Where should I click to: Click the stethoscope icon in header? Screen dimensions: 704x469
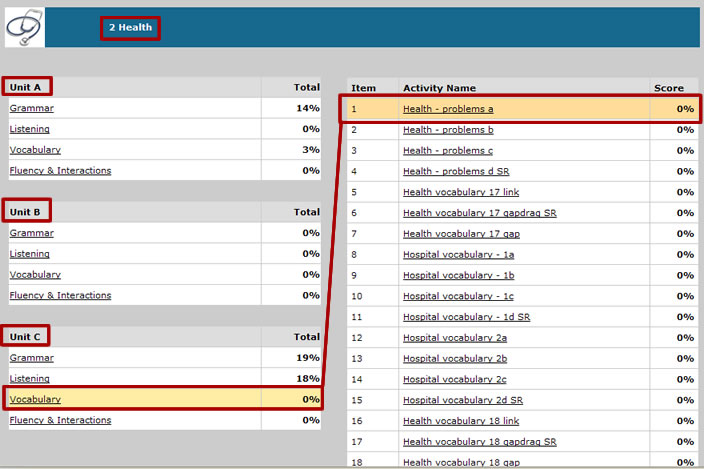(x=24, y=27)
